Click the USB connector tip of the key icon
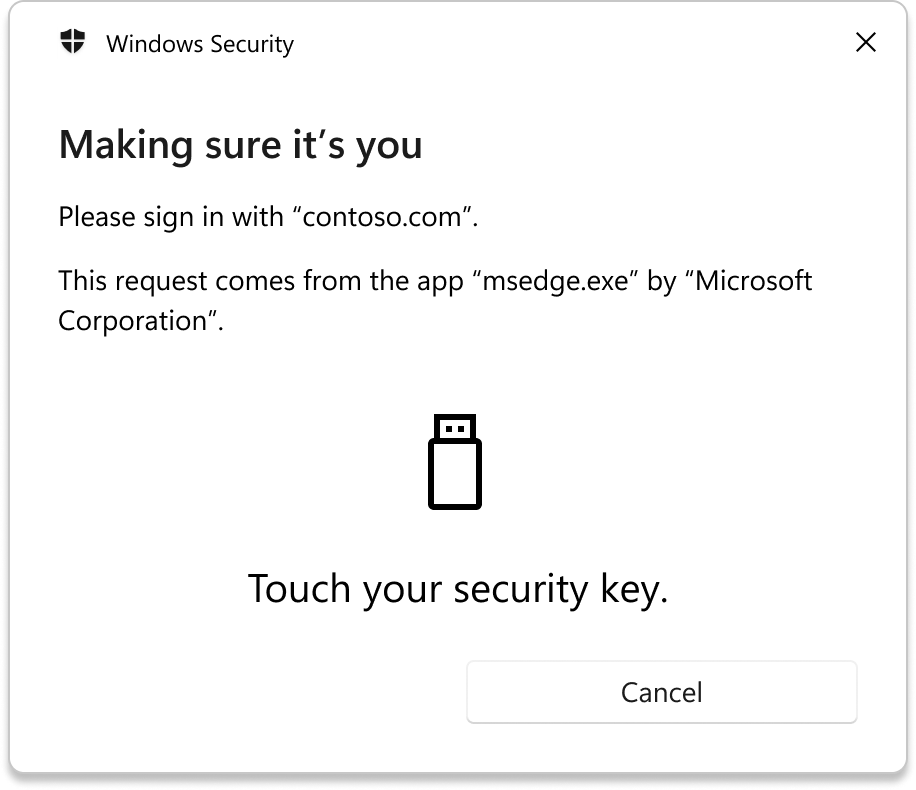 455,428
